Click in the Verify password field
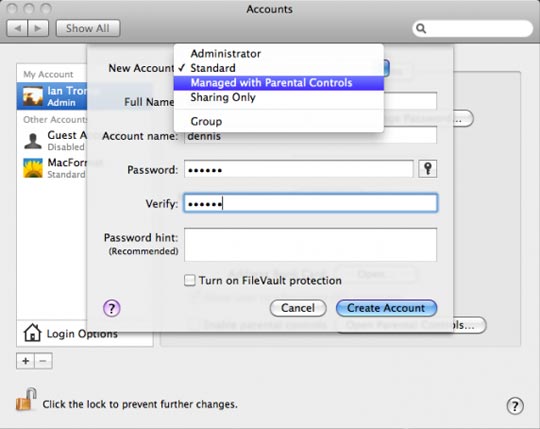Screen dimensions: 540x429 coord(311,203)
